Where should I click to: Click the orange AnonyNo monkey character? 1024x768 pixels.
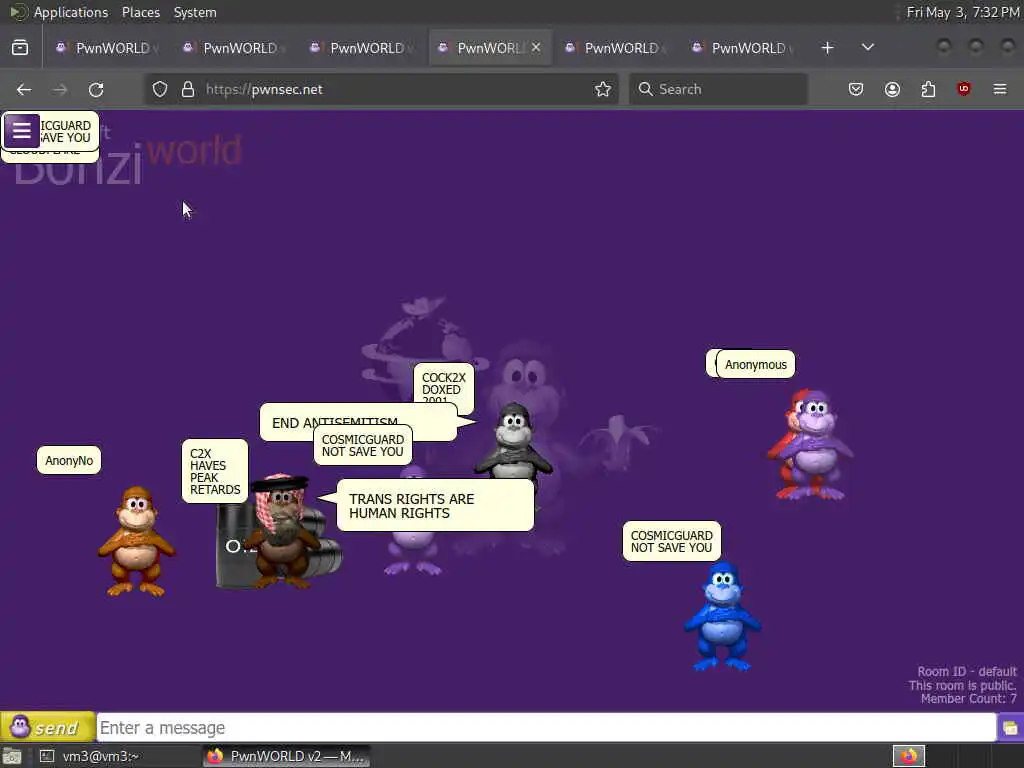(136, 541)
